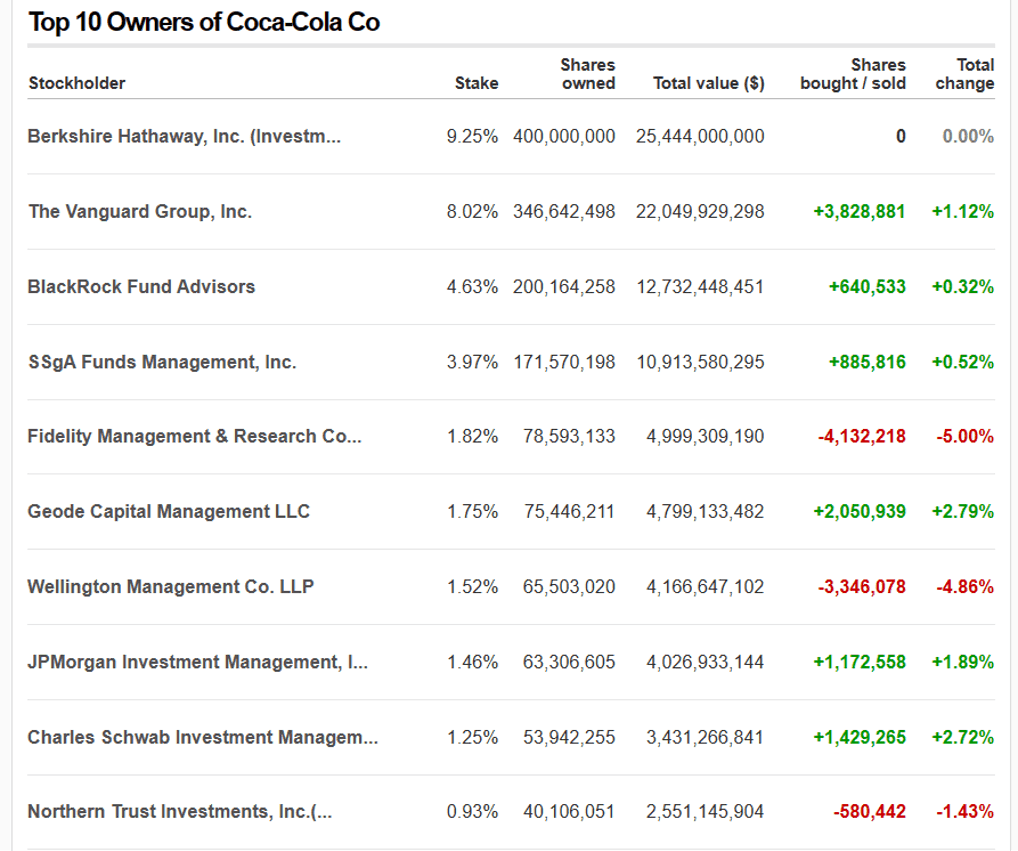This screenshot has width=1018, height=851.
Task: Open JPMorgan Investment Management entry
Action: click(198, 662)
